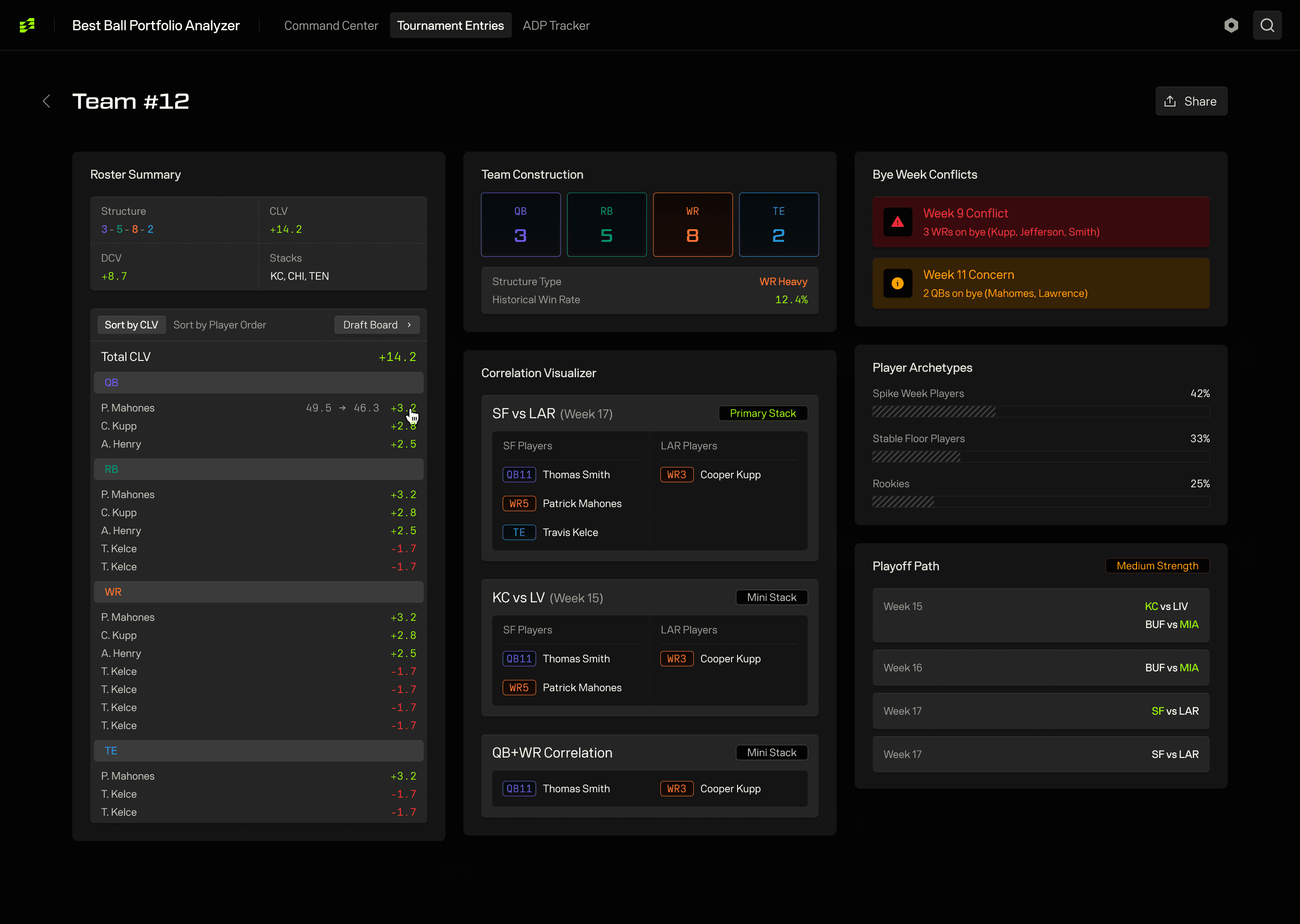Select the WR position tile showing 8
Image resolution: width=1300 pixels, height=924 pixels.
pos(692,225)
